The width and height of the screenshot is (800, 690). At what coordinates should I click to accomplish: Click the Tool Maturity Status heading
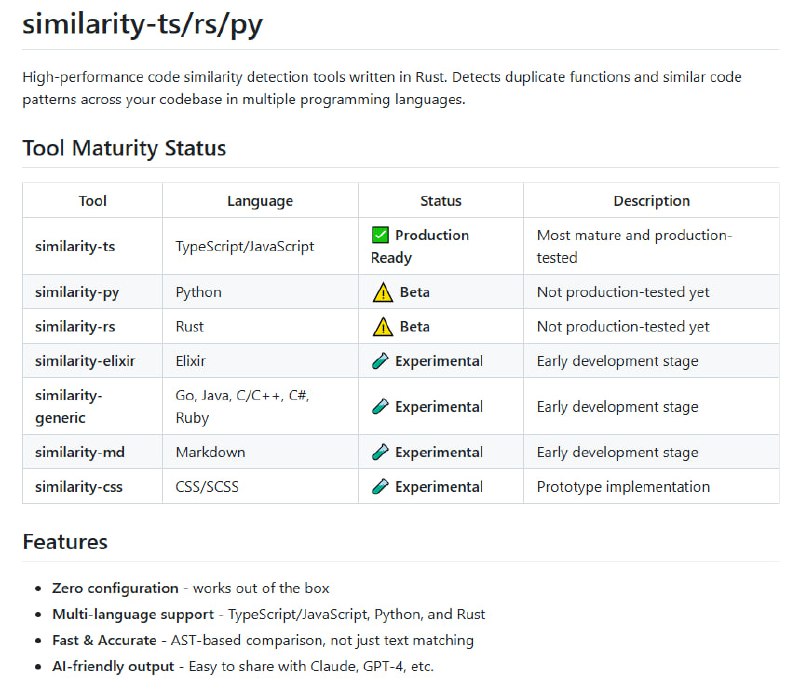click(124, 148)
